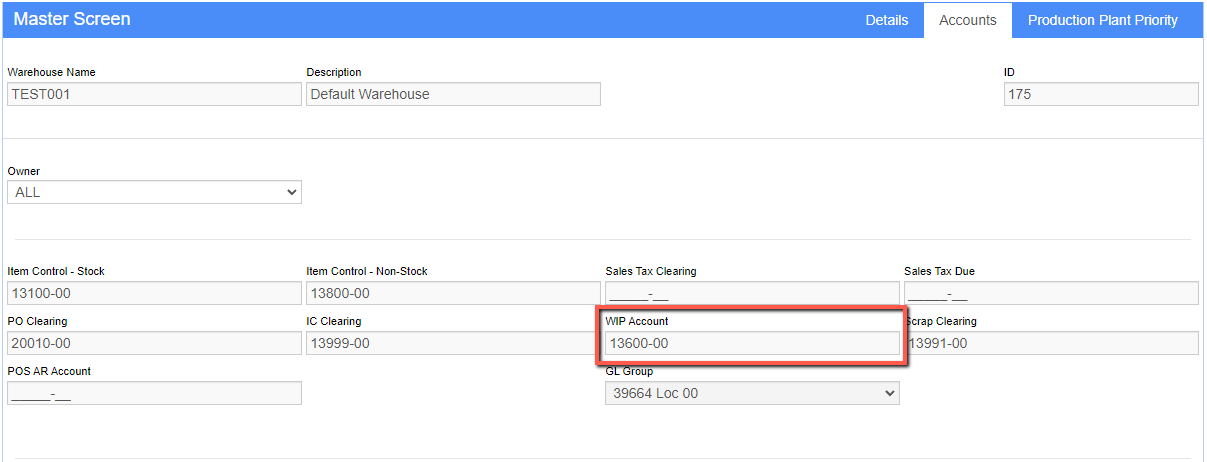Click the GL Group chevron arrow
1207x462 pixels.
point(889,393)
